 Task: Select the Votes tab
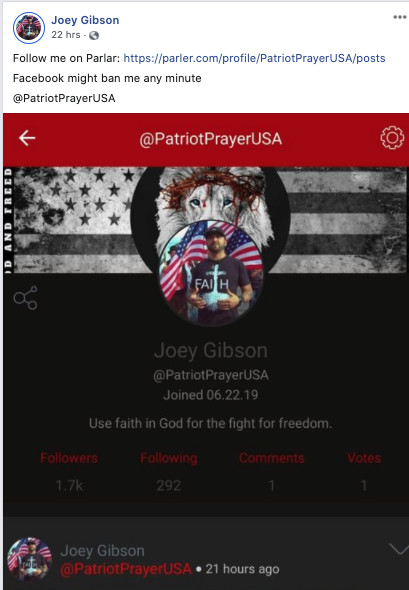coord(364,458)
